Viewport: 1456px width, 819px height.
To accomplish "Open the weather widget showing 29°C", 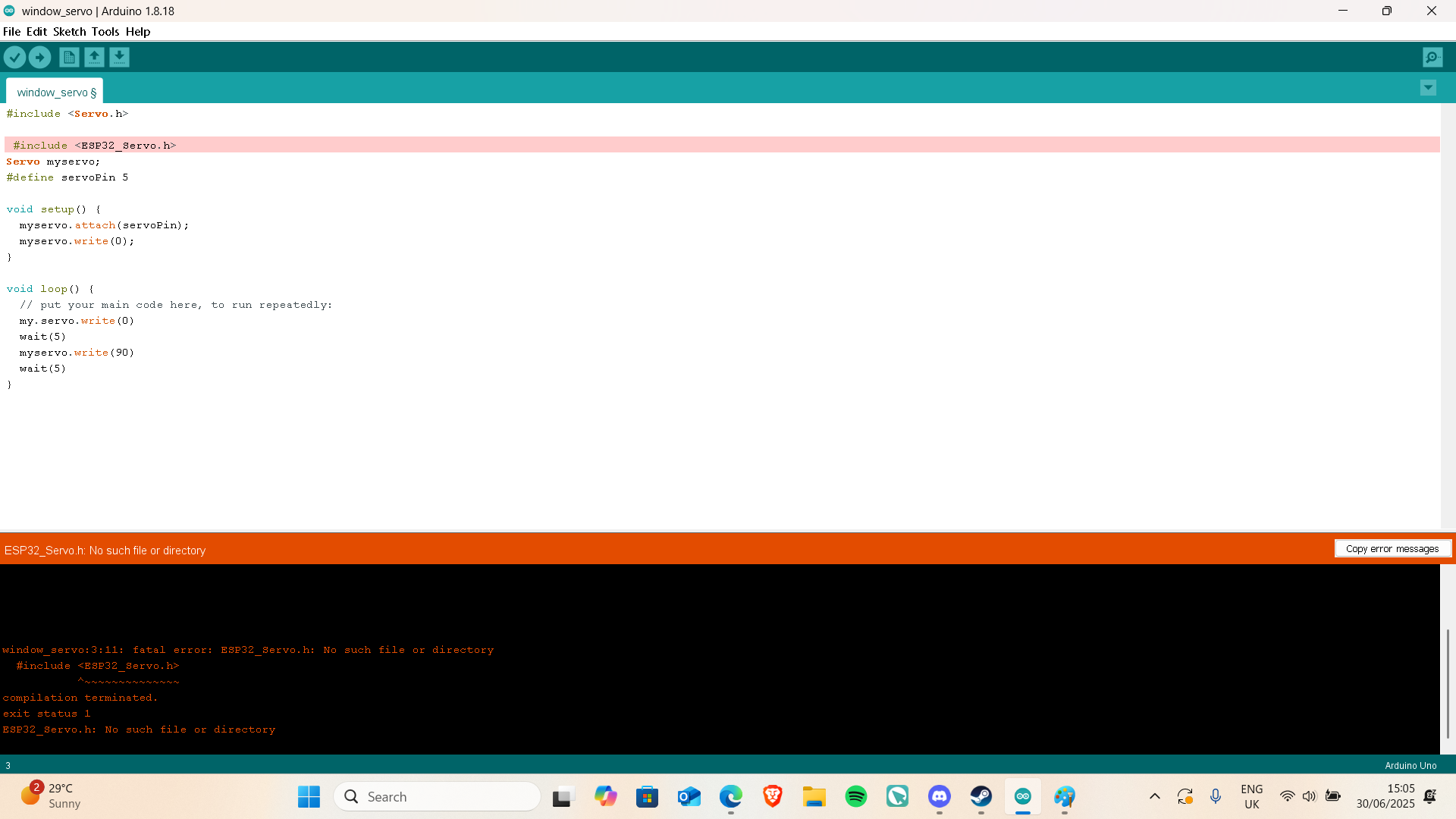I will (x=52, y=796).
